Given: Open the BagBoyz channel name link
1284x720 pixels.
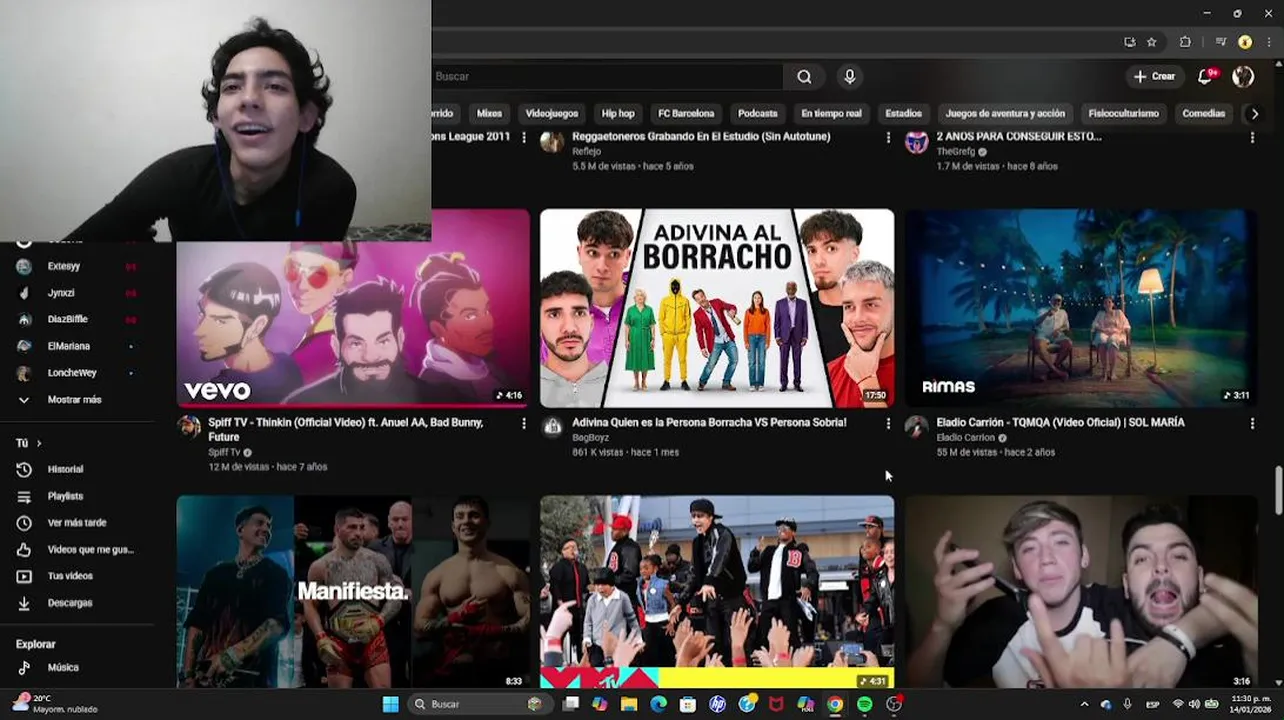Looking at the screenshot, I should [x=590, y=438].
